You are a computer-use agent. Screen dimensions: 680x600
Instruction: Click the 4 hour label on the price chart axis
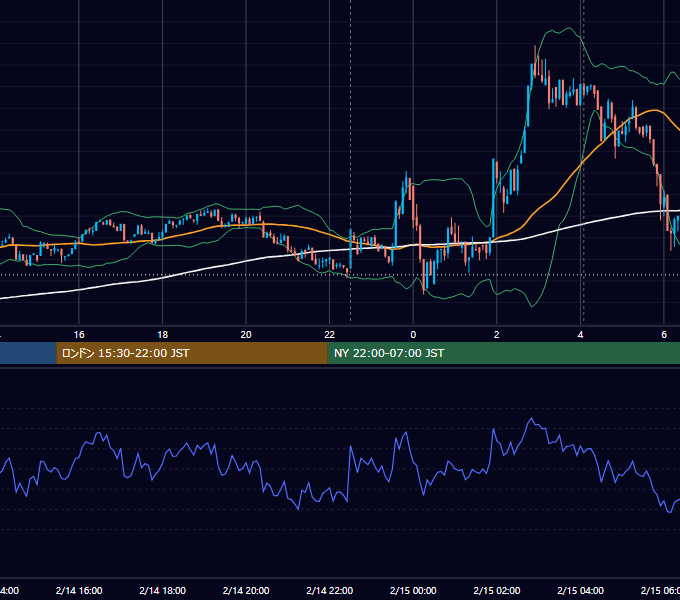click(580, 335)
